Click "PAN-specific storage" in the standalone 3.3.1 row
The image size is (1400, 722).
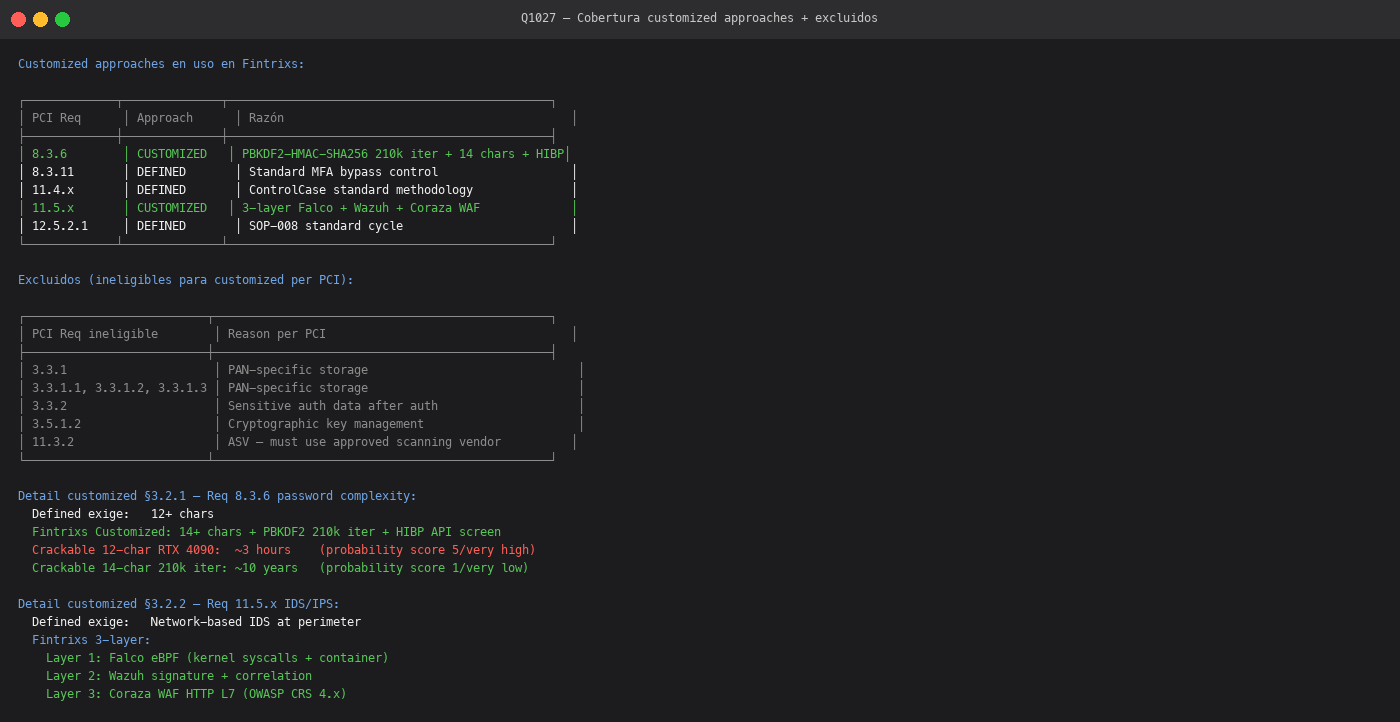[x=298, y=370]
